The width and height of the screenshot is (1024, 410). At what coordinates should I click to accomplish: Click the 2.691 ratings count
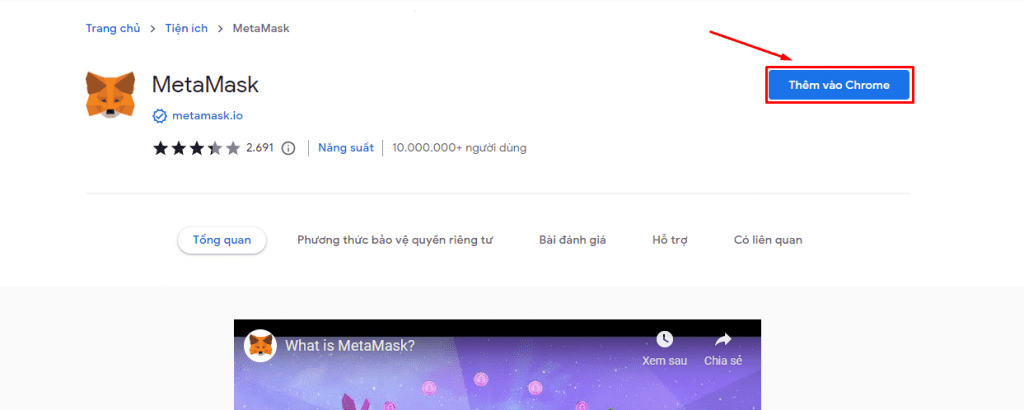coord(260,148)
